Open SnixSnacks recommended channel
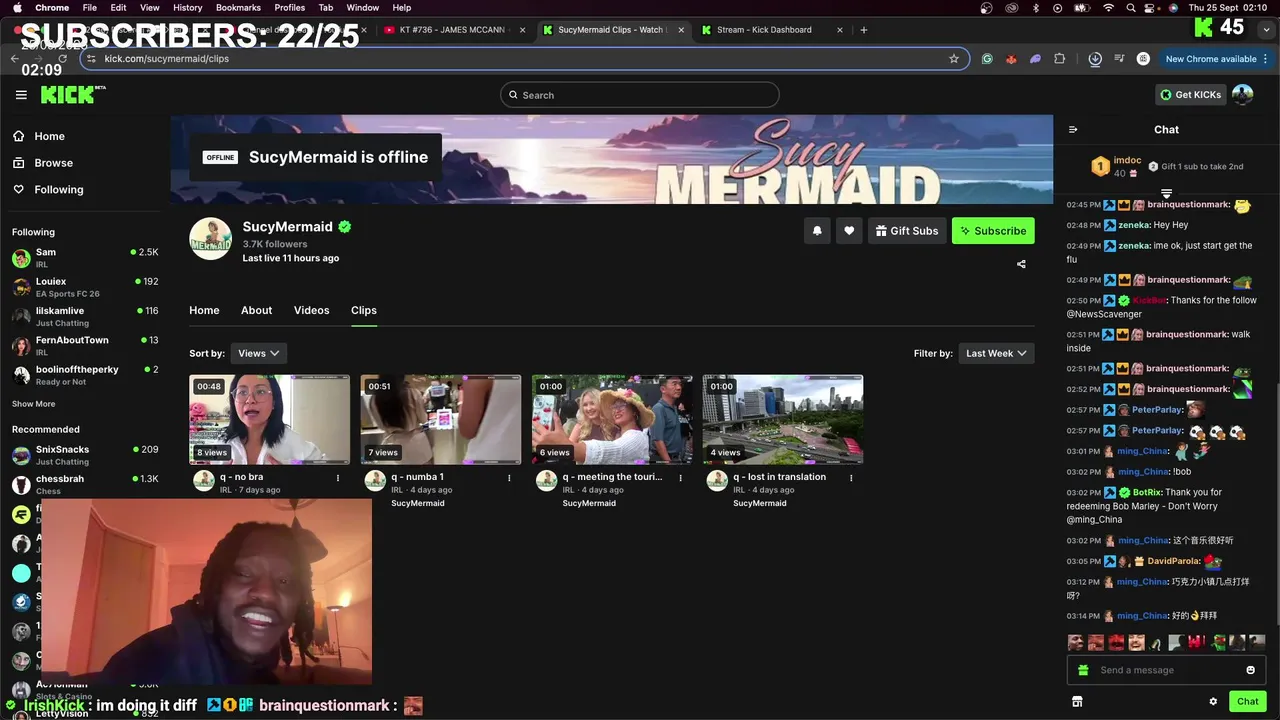This screenshot has width=1280, height=720. 85,455
